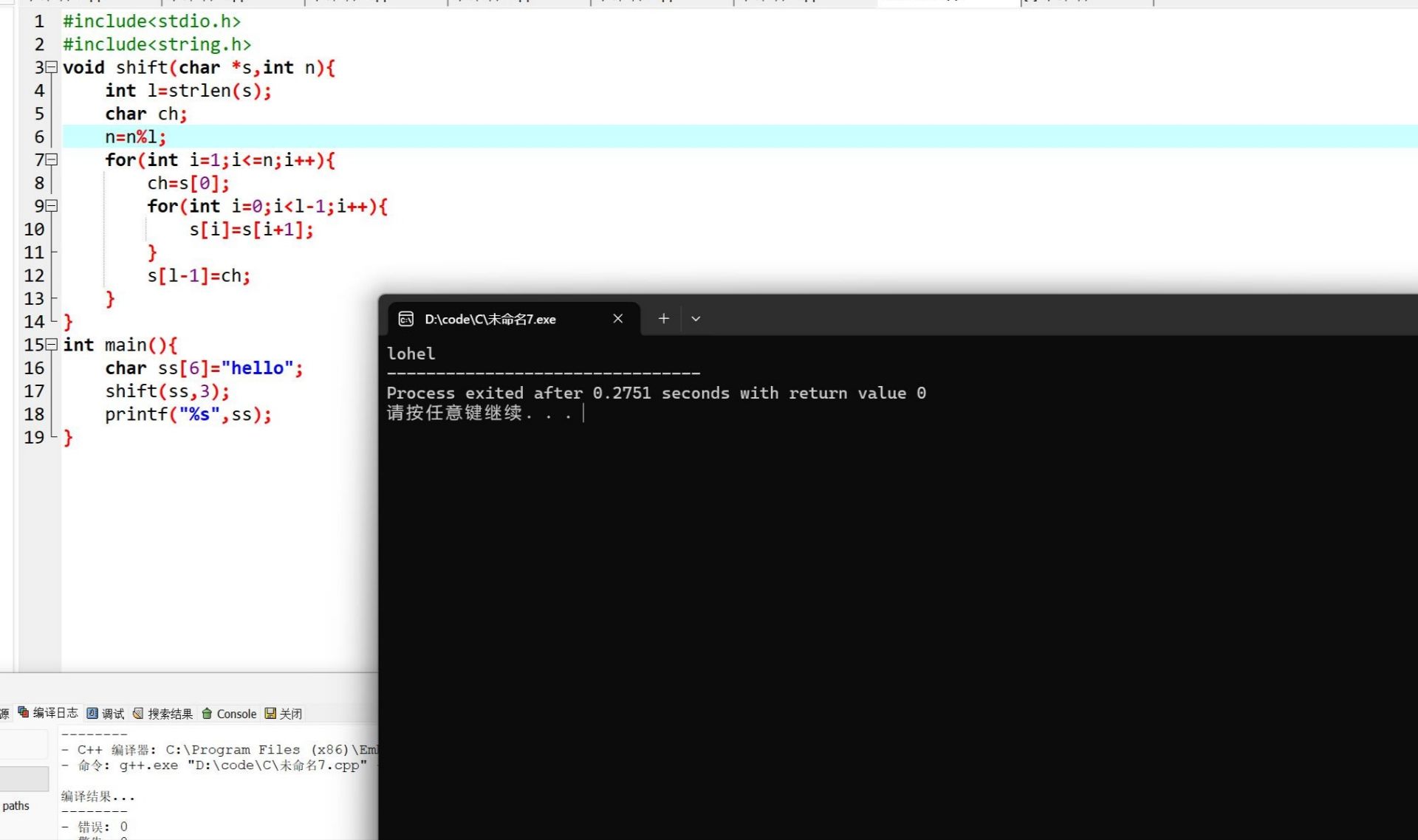This screenshot has height=840, width=1418.
Task: Open terminal profile dropdown chevron
Action: tap(696, 319)
